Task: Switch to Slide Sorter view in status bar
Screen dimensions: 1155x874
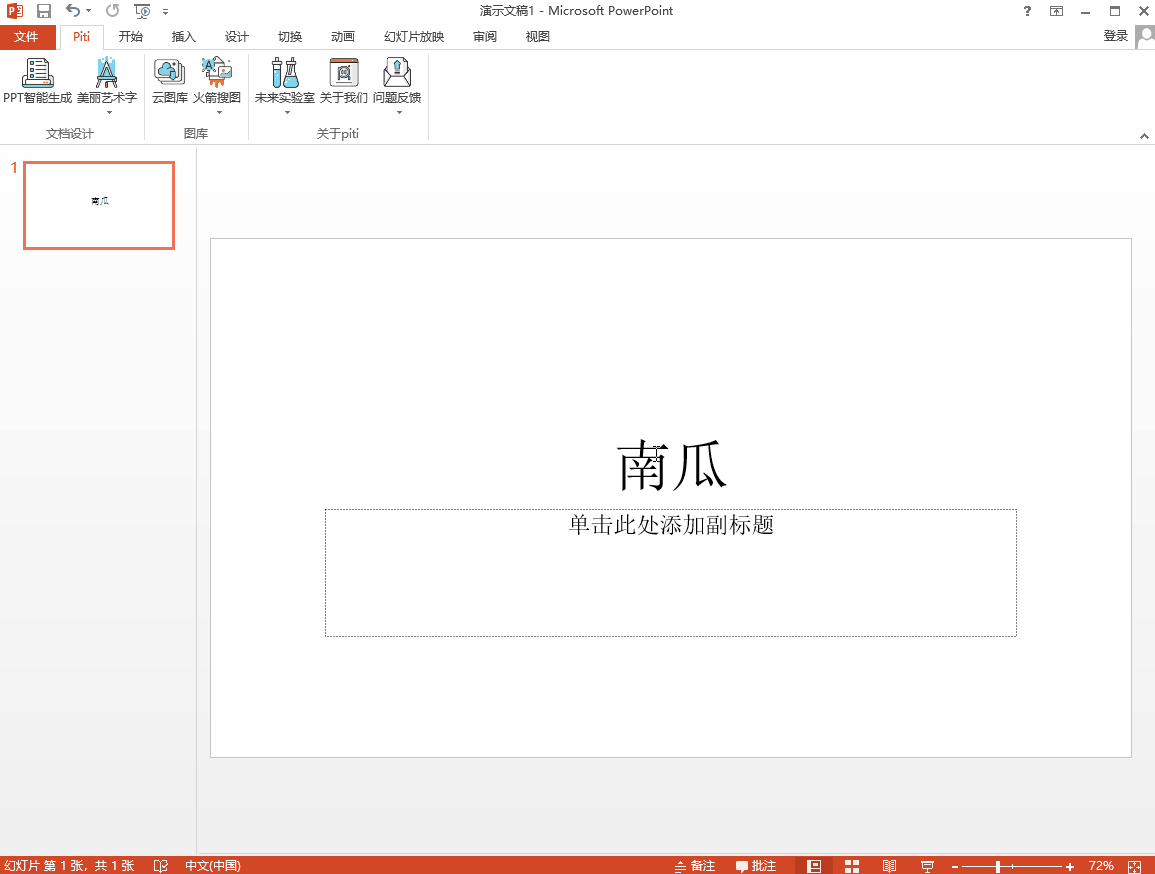Action: (x=852, y=865)
